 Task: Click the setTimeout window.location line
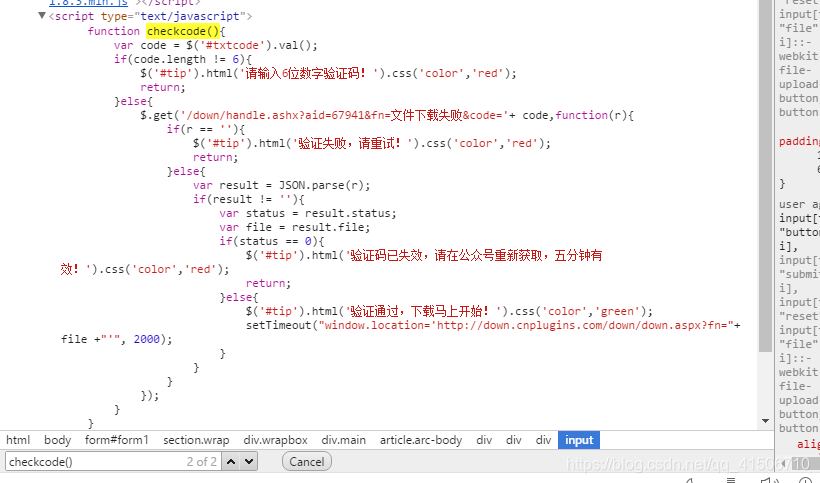(493, 325)
